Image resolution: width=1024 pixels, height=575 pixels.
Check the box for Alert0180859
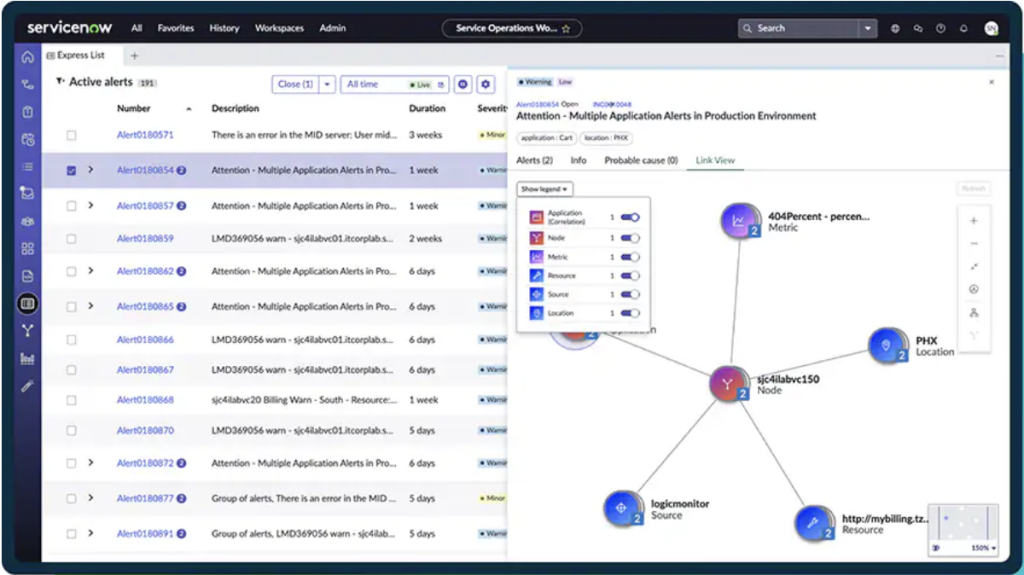71,238
